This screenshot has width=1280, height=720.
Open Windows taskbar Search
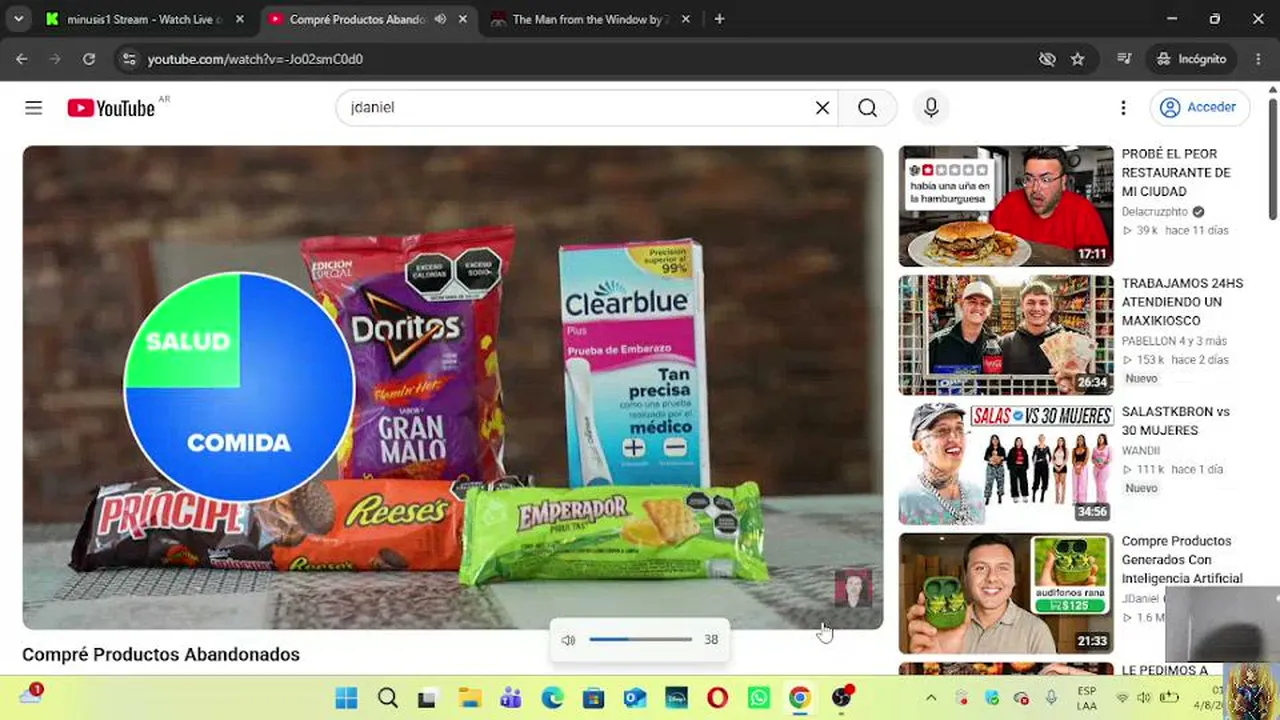[x=388, y=698]
